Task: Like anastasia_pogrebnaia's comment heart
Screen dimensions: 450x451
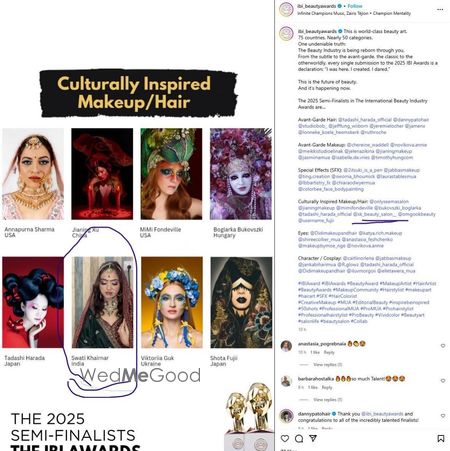Action: tap(443, 346)
